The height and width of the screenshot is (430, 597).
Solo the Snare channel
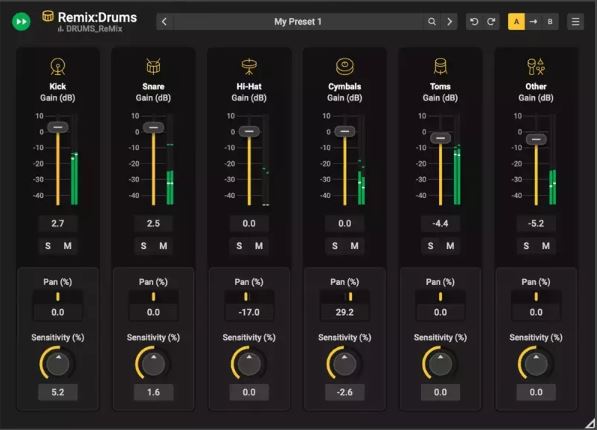point(144,246)
